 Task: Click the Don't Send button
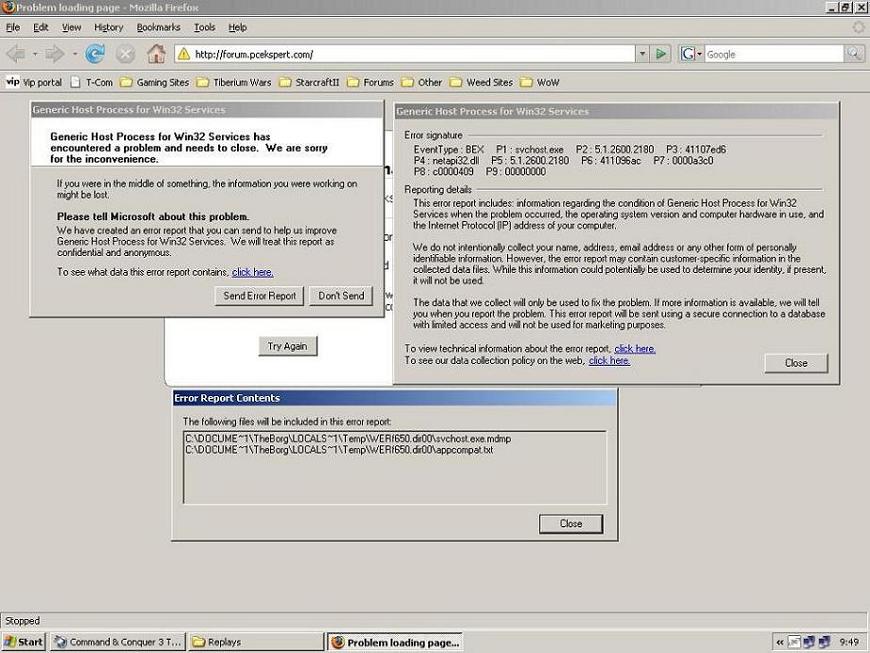click(x=341, y=296)
